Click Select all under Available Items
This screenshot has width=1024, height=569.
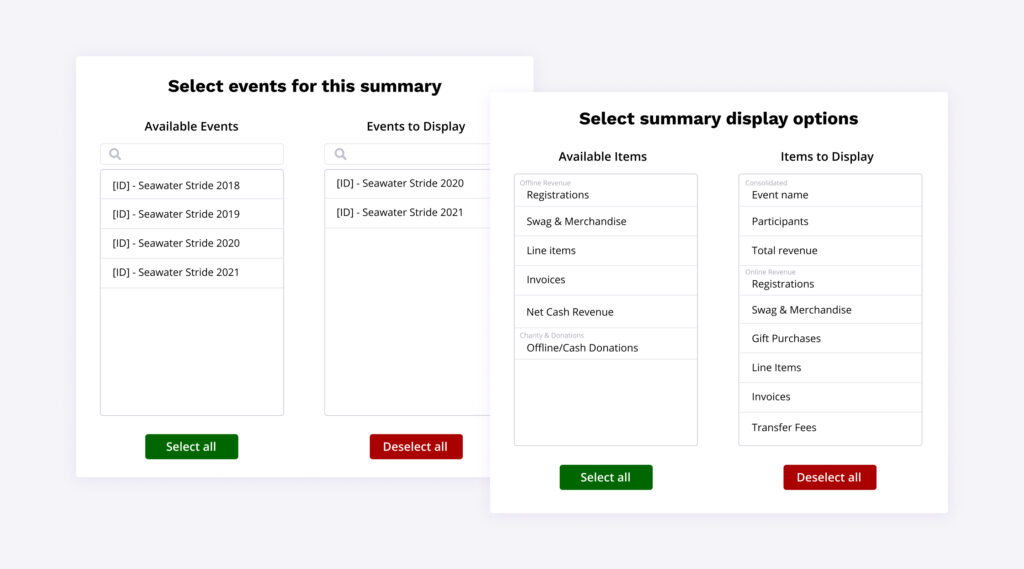tap(605, 477)
